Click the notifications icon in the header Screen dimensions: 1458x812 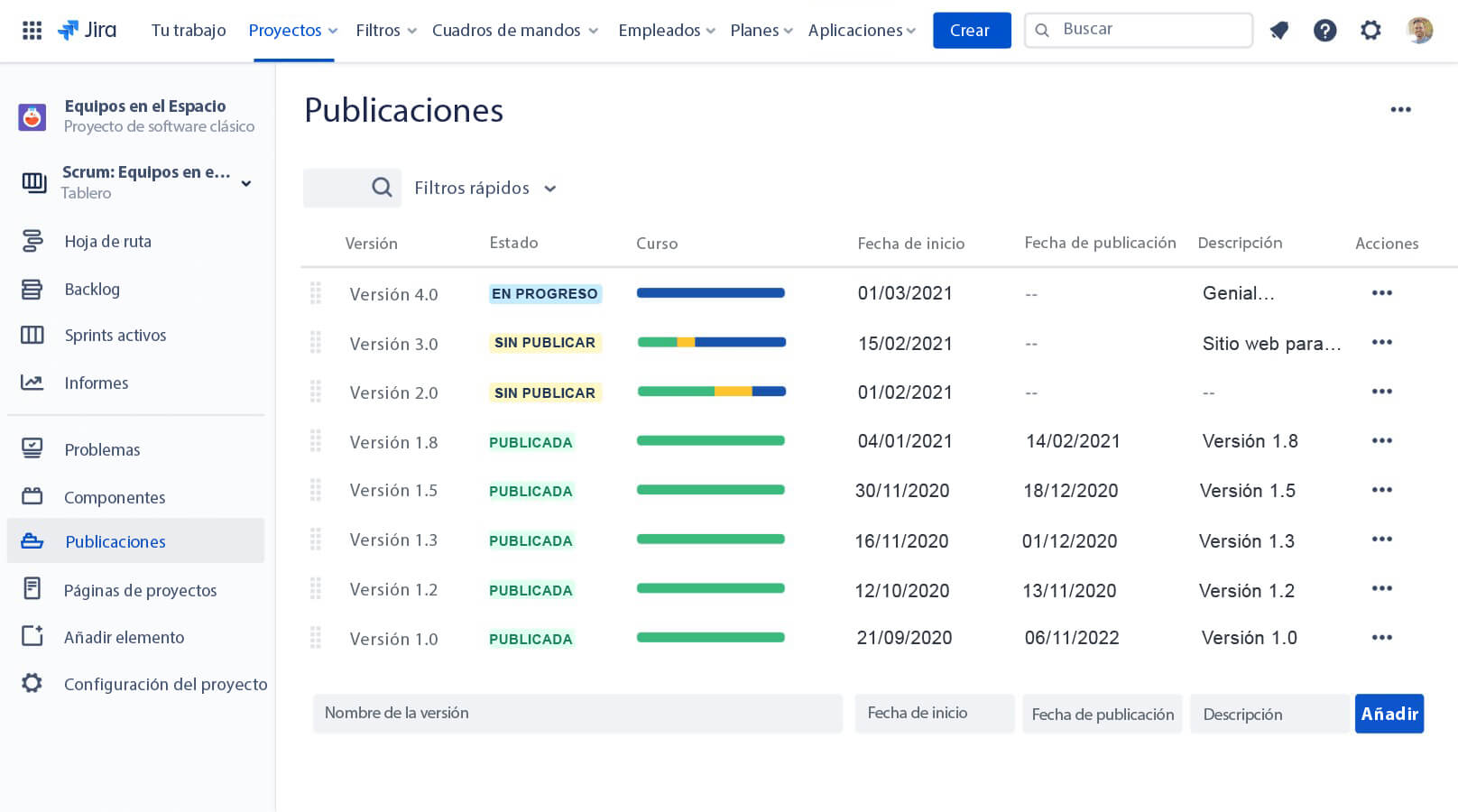pyautogui.click(x=1278, y=31)
